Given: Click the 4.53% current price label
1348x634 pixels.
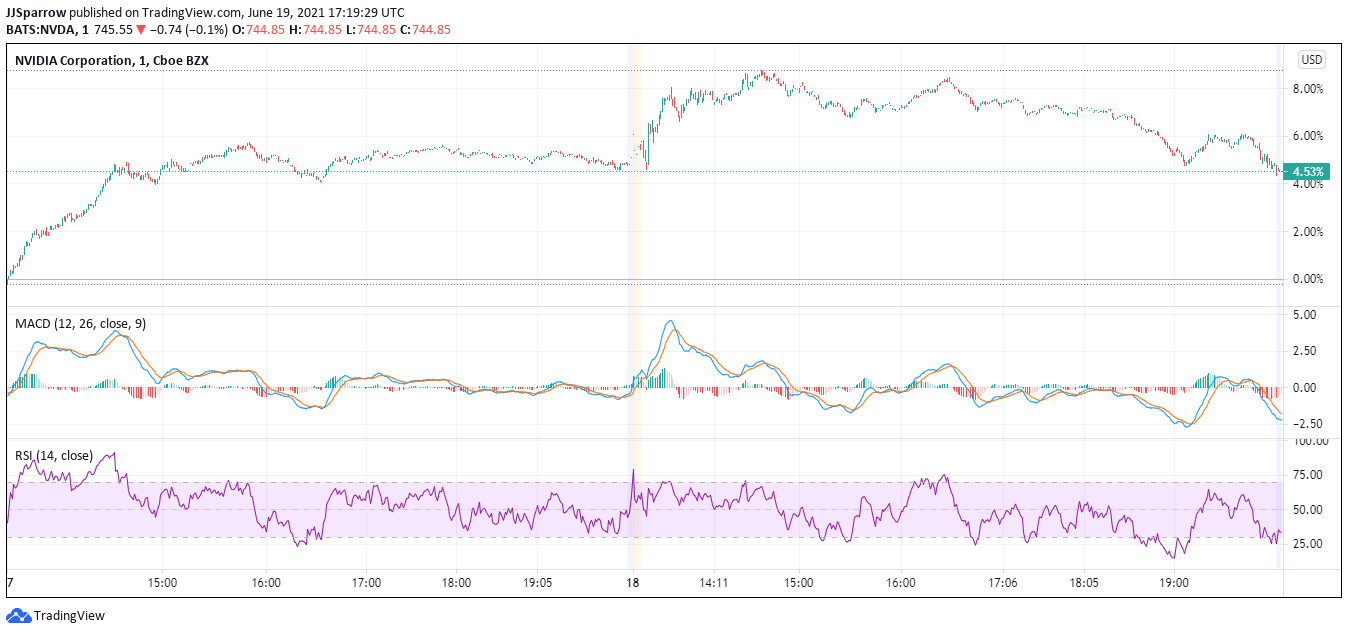Looking at the screenshot, I should tap(1308, 171).
